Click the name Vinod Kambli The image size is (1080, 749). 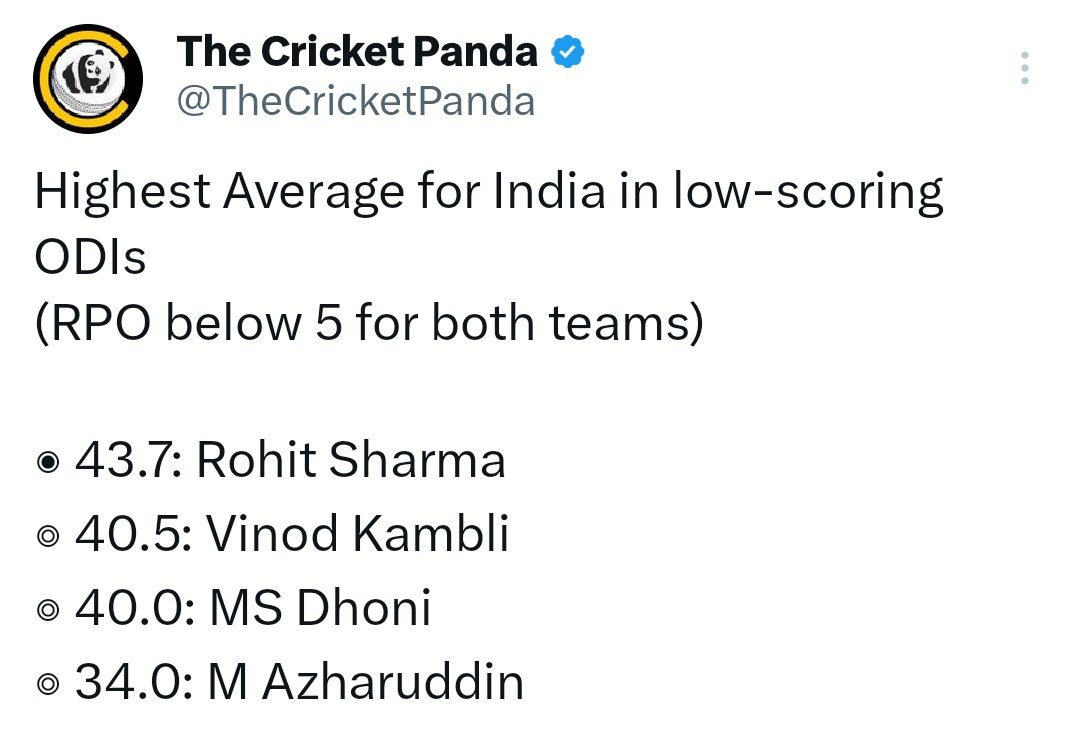[x=358, y=533]
